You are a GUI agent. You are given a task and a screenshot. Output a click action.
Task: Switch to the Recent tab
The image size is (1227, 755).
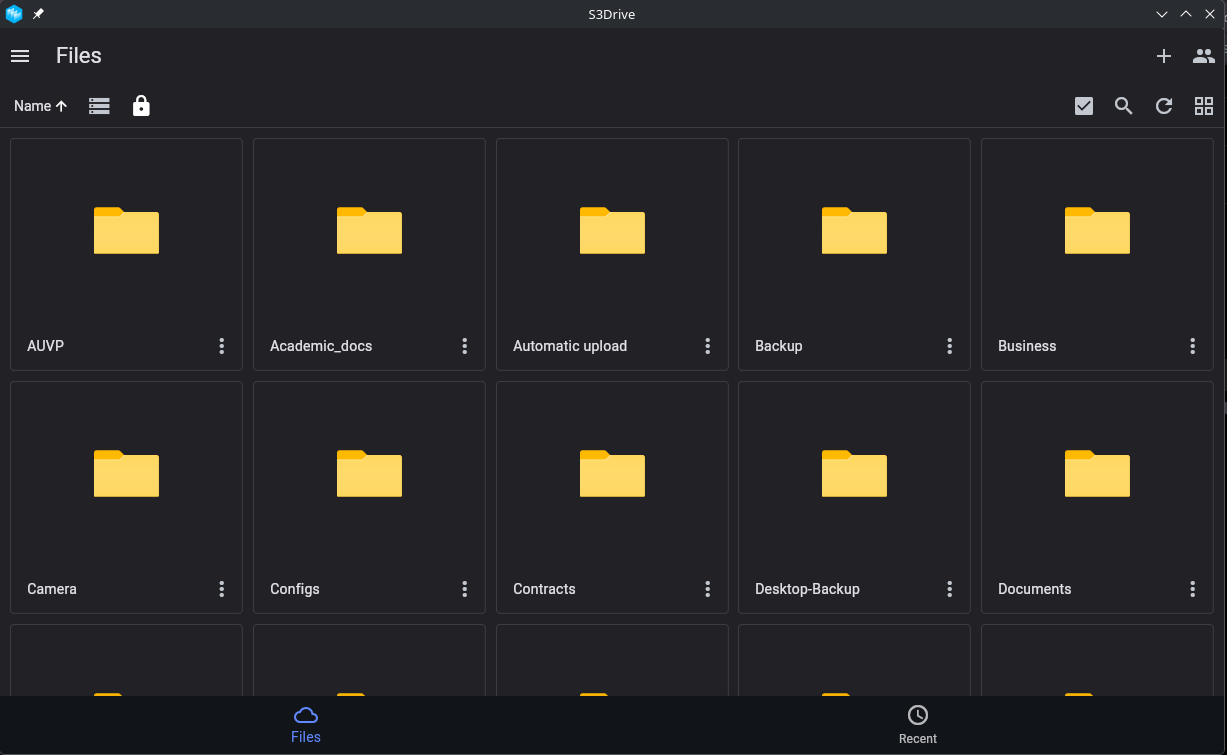[917, 724]
